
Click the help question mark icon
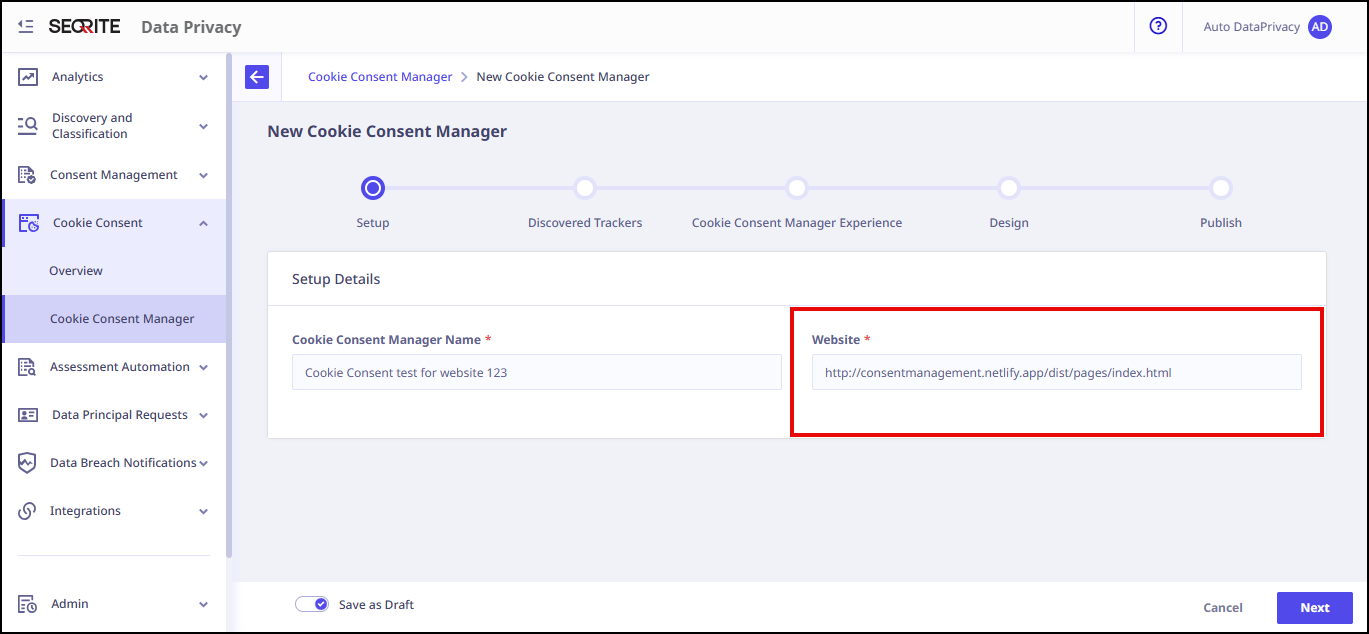(x=1158, y=27)
